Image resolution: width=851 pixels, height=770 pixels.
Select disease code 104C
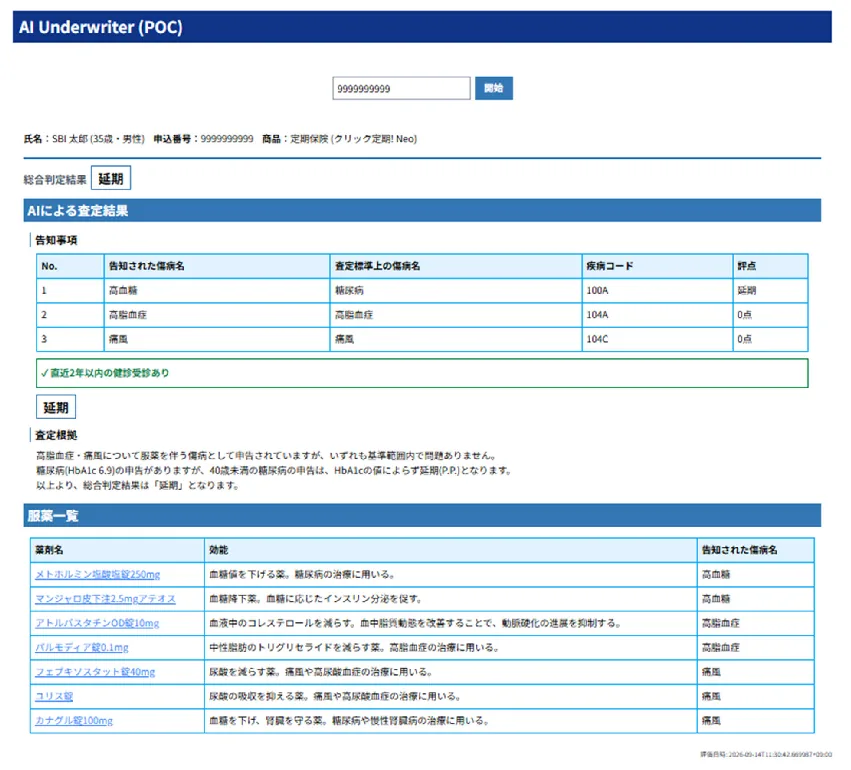click(x=657, y=339)
